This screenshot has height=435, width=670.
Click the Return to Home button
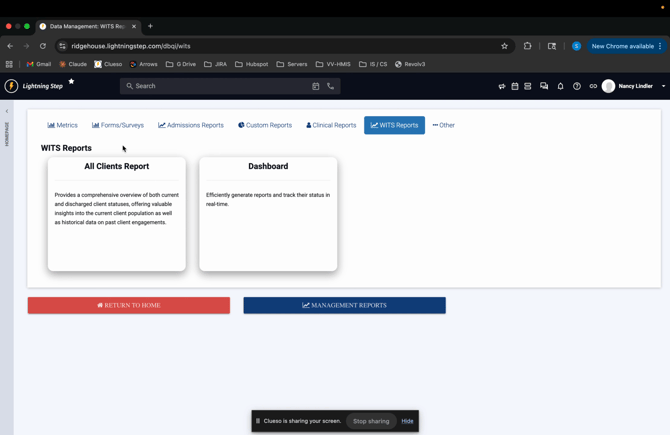click(x=129, y=305)
